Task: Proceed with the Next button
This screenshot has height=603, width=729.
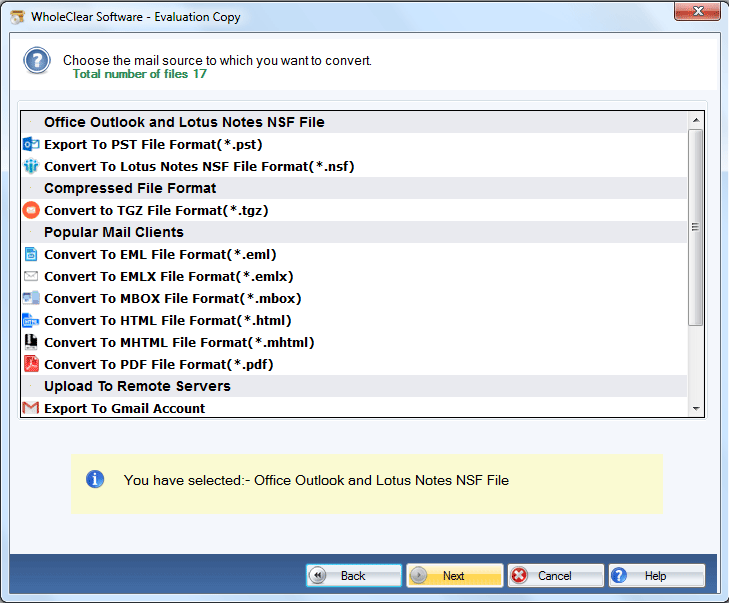Action: coord(455,576)
